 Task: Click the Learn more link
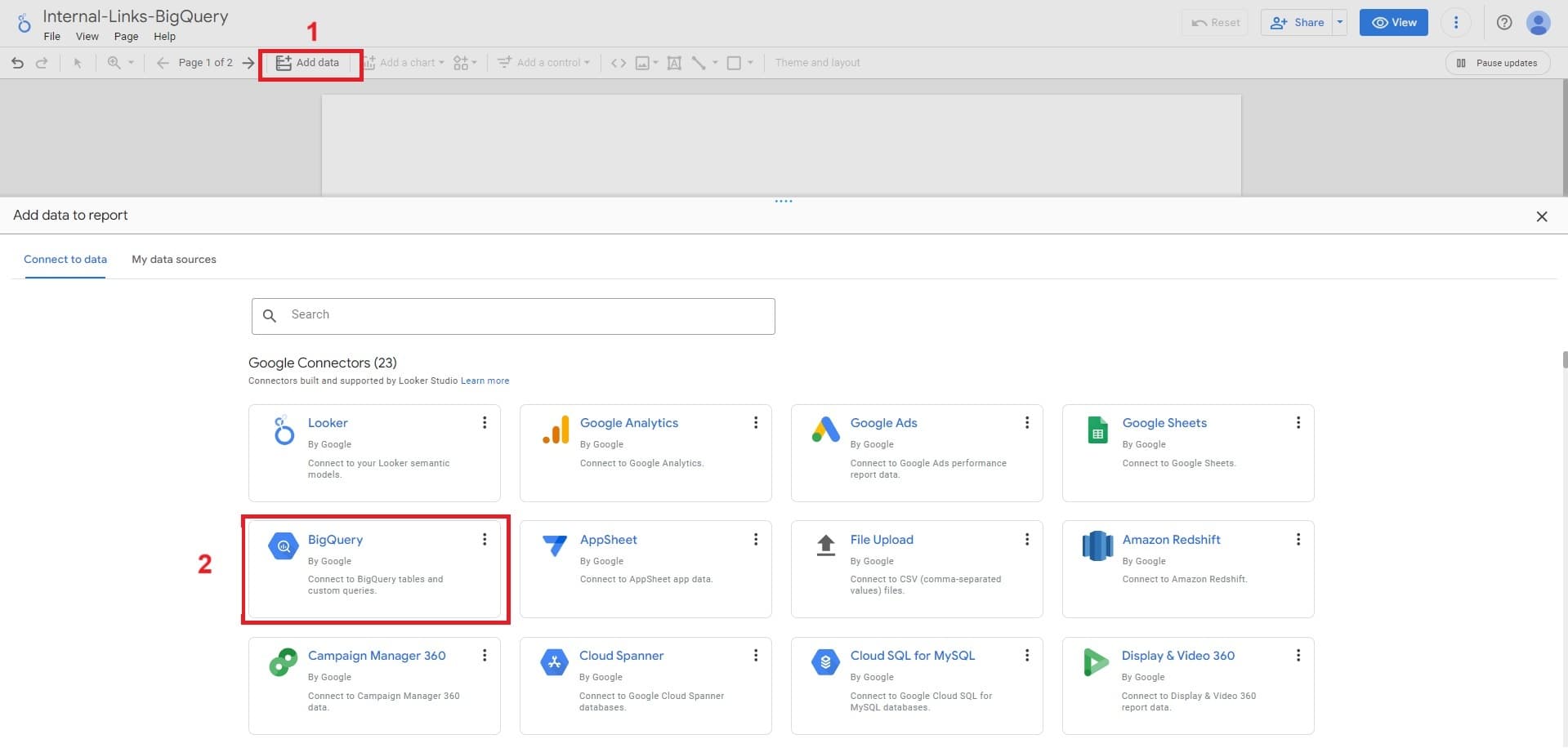(x=485, y=381)
